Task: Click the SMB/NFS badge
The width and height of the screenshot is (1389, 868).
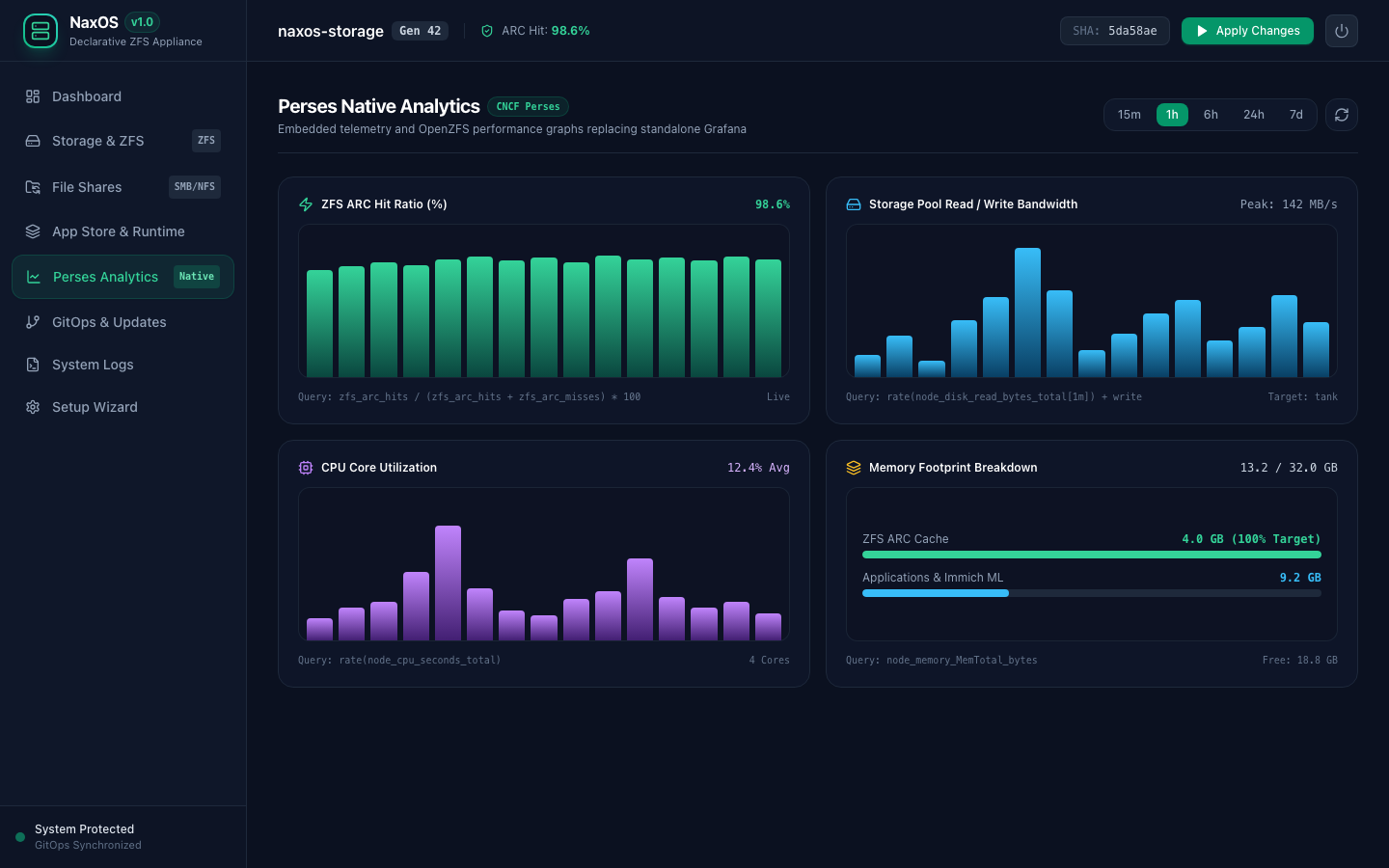Action: tap(195, 187)
